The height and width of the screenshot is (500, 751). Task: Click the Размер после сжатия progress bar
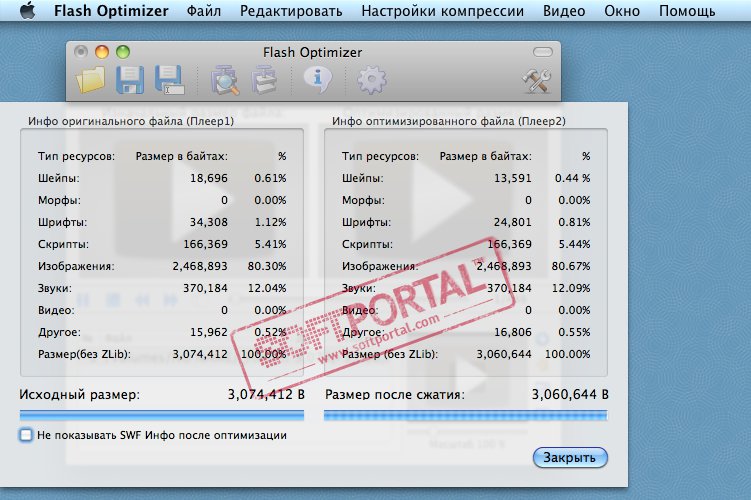(x=466, y=415)
